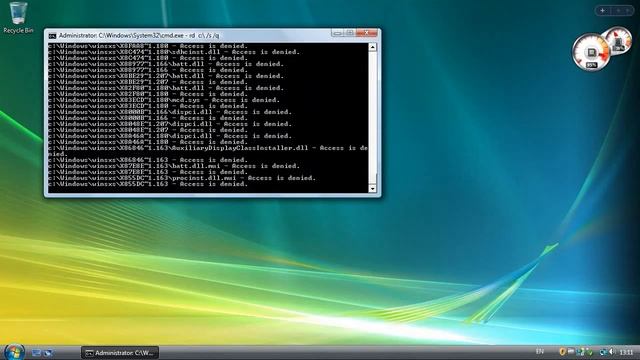This screenshot has height=360, width=640.
Task: Activate the Administrator cmd taskbar button
Action: (120, 353)
